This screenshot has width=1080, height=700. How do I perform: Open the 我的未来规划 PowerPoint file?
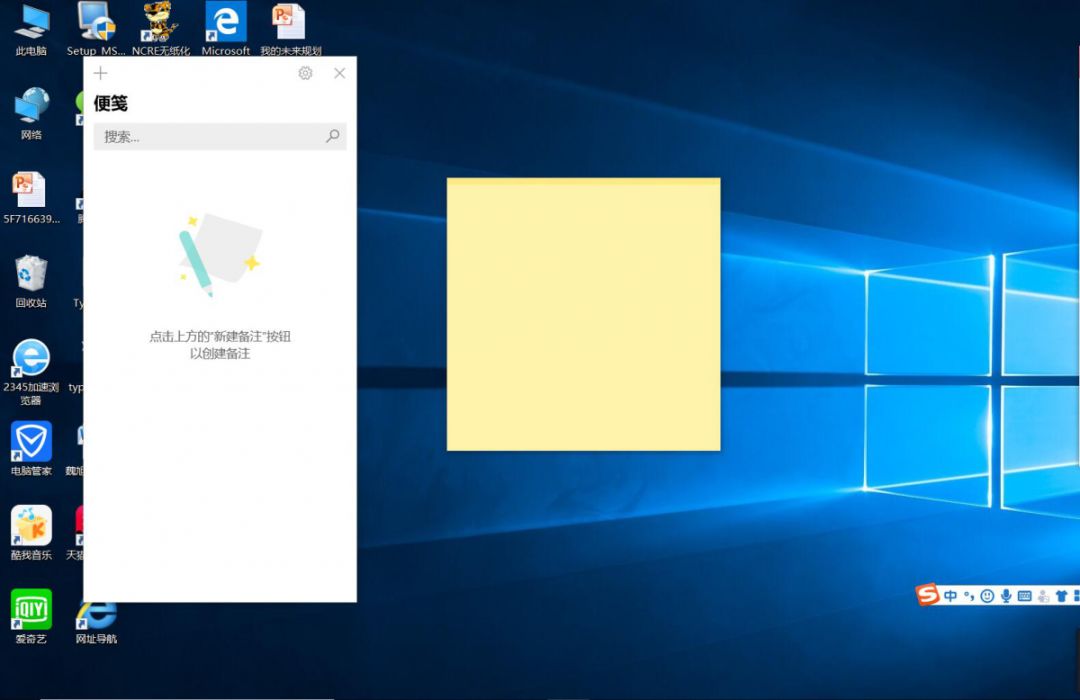(x=289, y=20)
